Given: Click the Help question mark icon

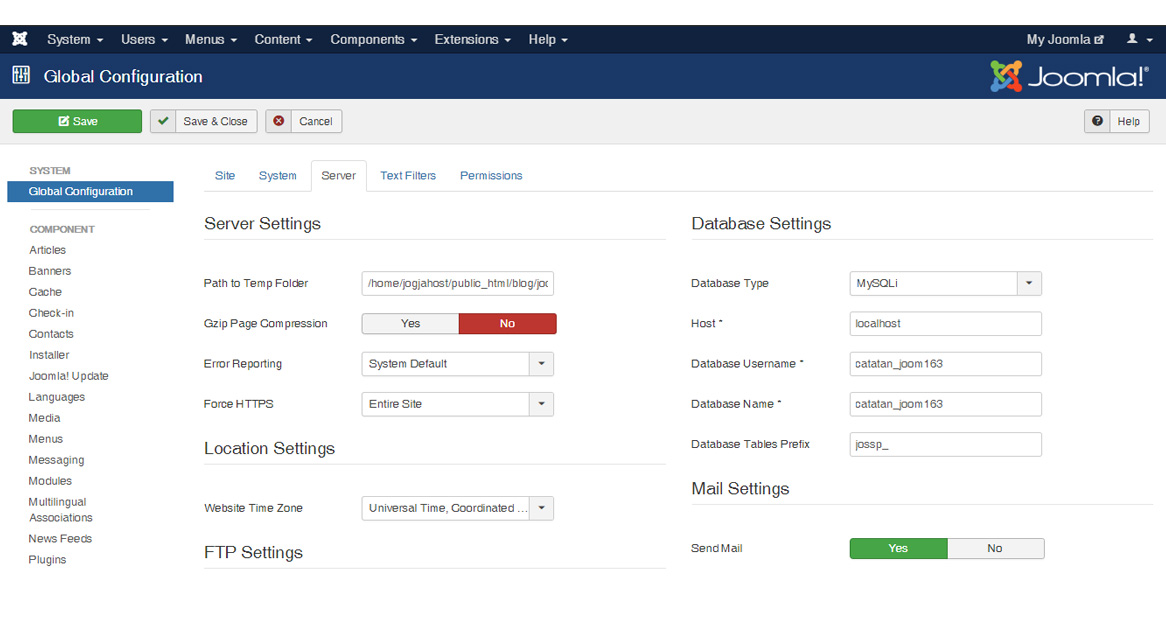Looking at the screenshot, I should tap(1098, 121).
